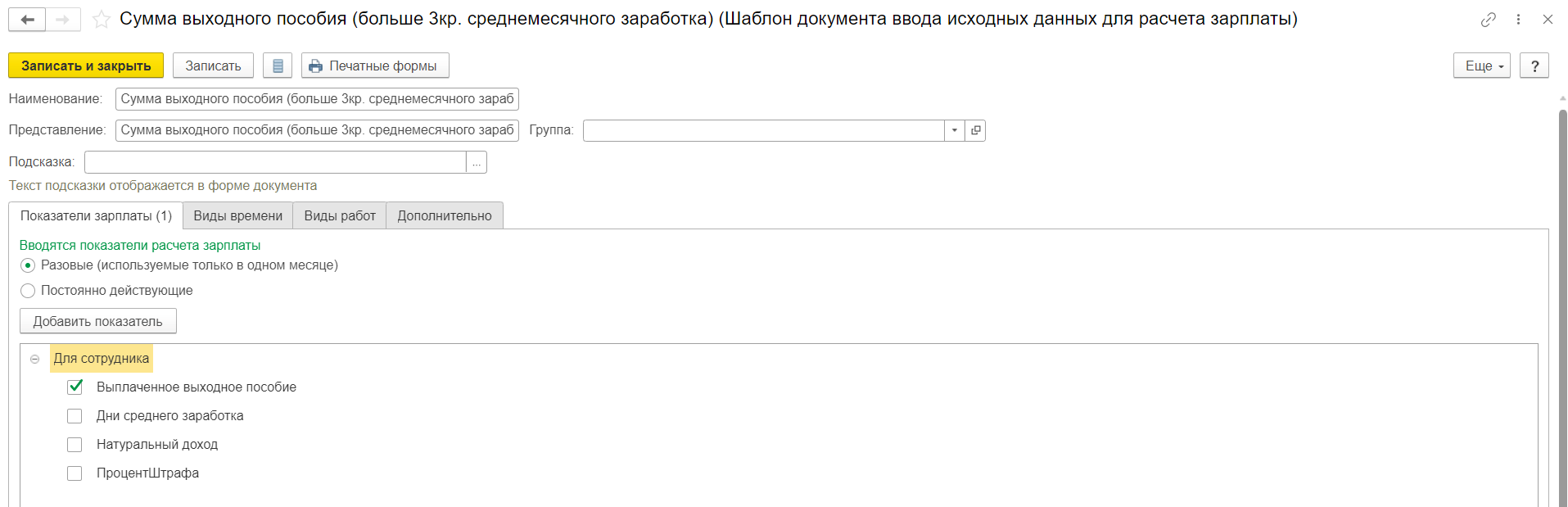Screen dimensions: 1568x507
Task: Go back with the left arrow button
Action: point(27,20)
